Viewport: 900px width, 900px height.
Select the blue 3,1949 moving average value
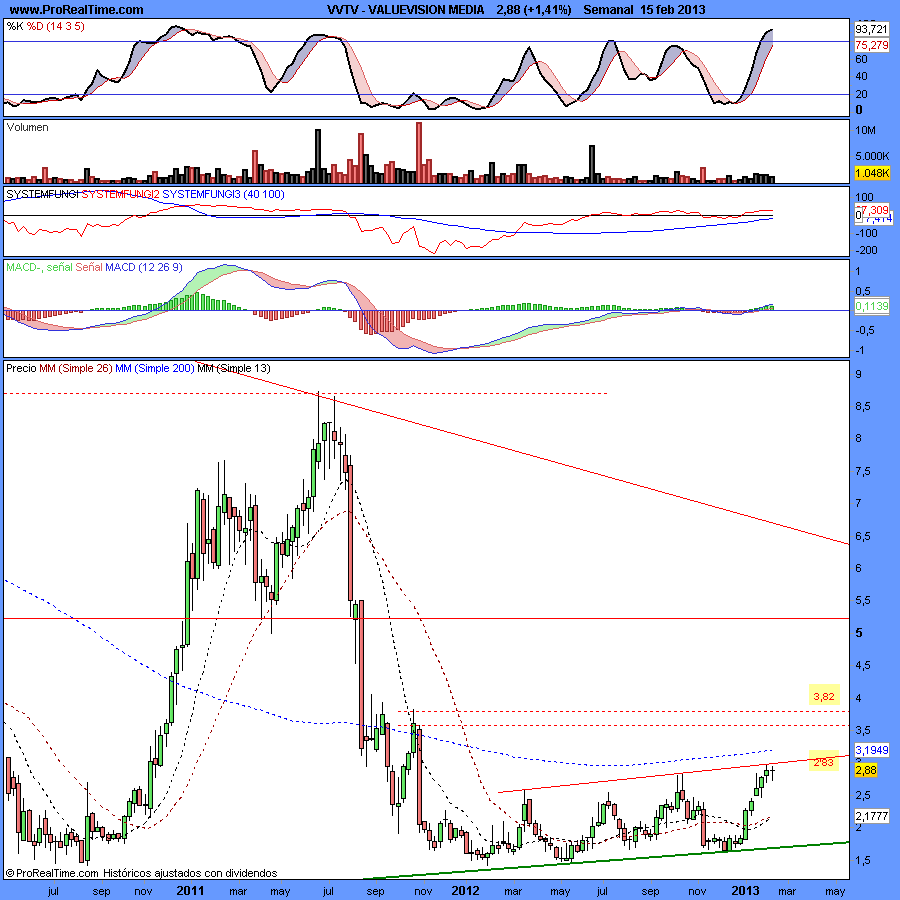tap(872, 750)
